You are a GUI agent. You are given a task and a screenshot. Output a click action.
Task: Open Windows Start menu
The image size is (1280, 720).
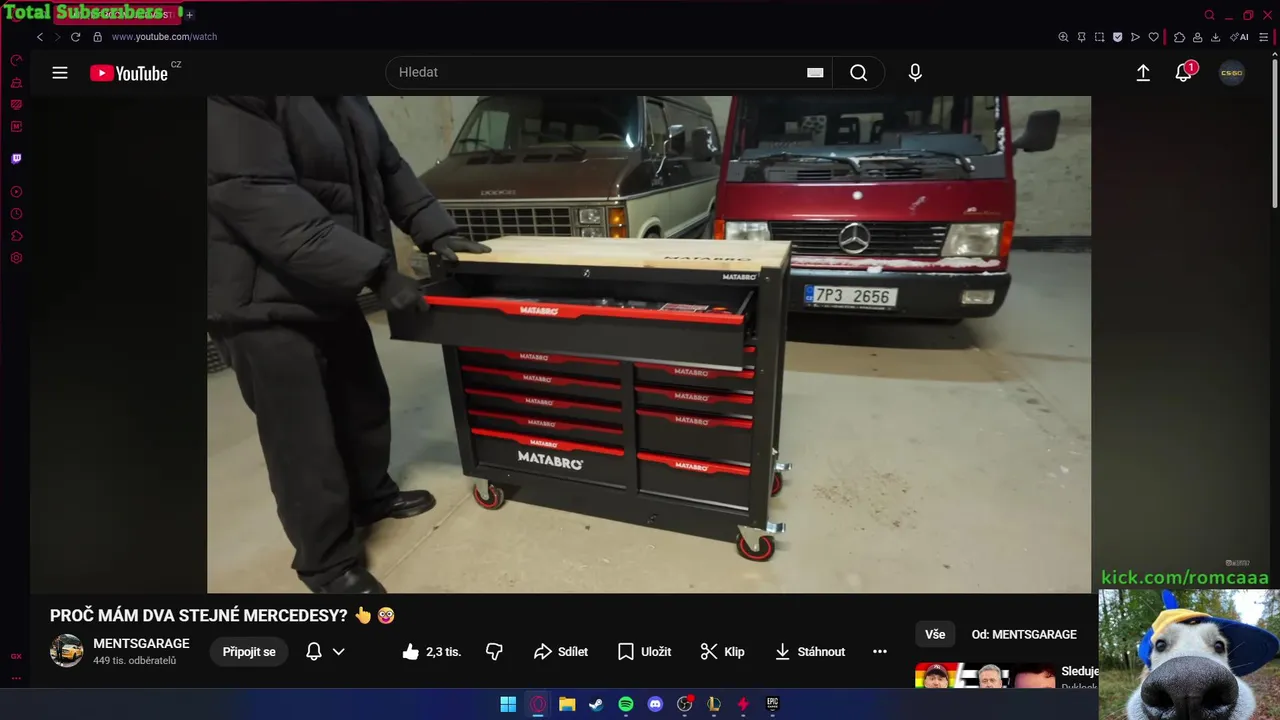(x=508, y=704)
